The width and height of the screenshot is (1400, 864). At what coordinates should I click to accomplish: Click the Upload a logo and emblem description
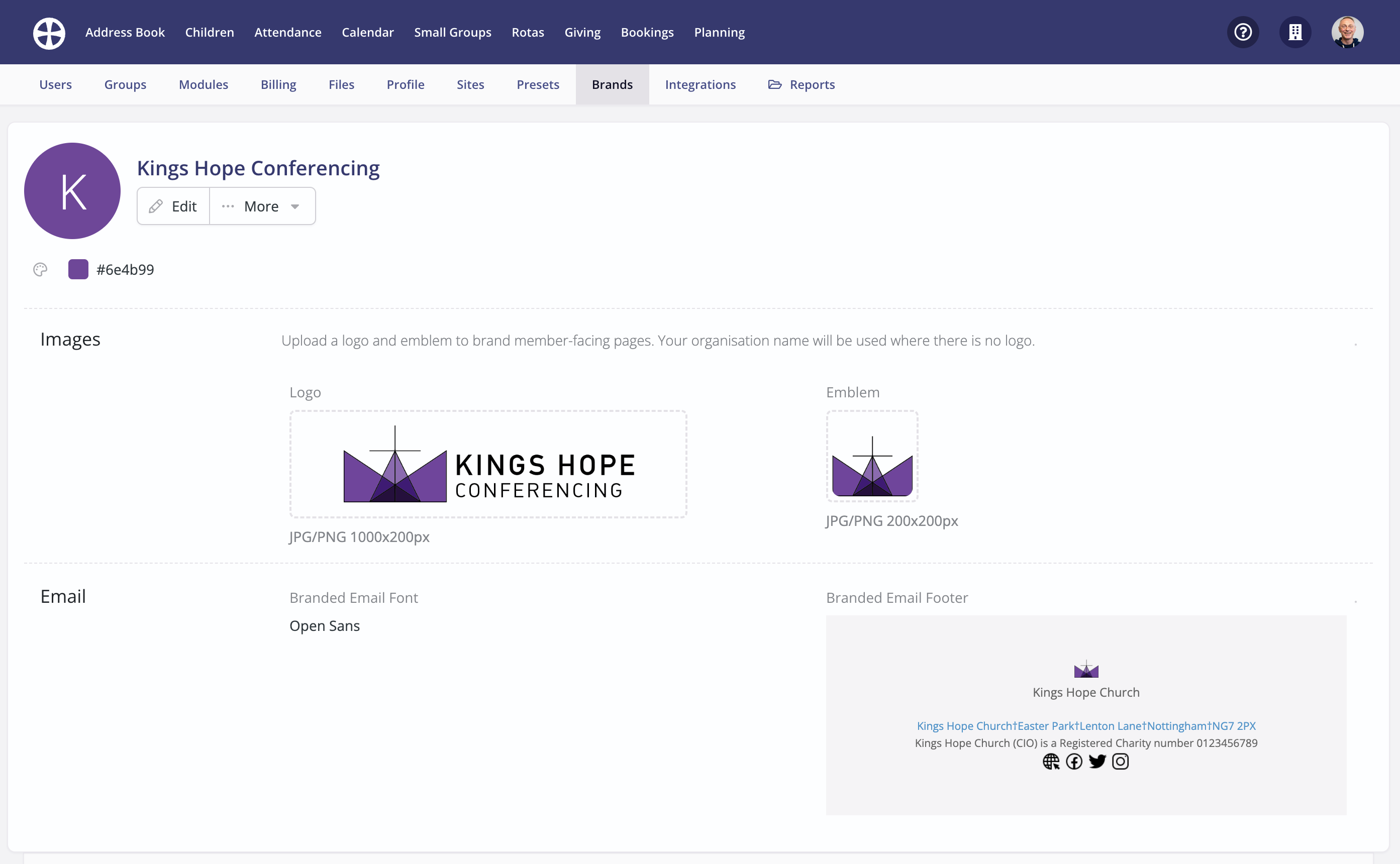tap(658, 341)
